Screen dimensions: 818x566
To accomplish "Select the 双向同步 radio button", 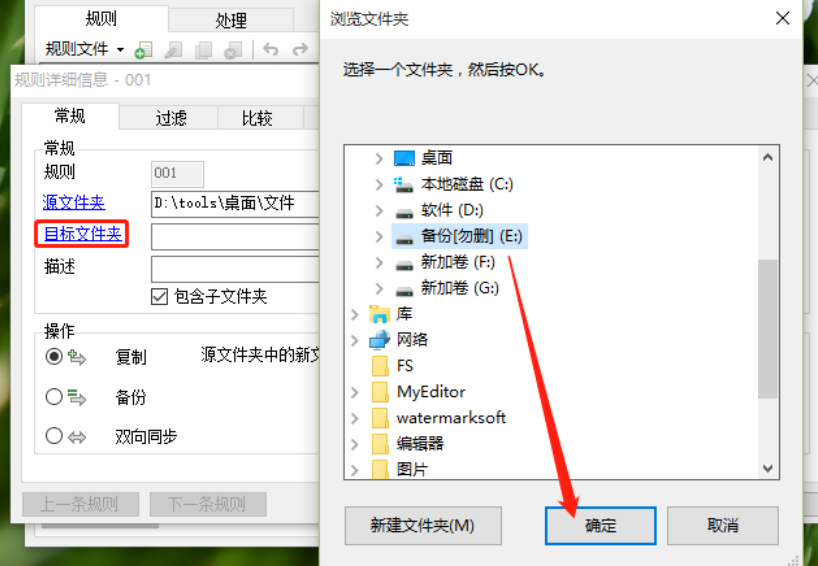I will click(54, 436).
